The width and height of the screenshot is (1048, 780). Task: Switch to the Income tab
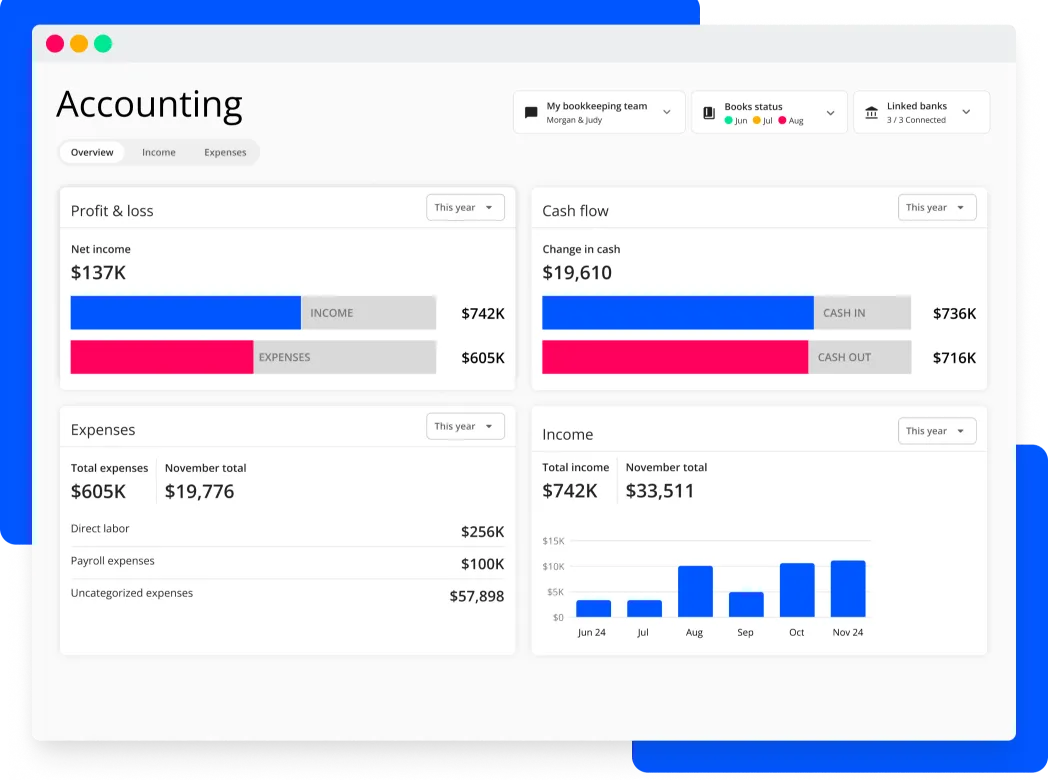[158, 152]
